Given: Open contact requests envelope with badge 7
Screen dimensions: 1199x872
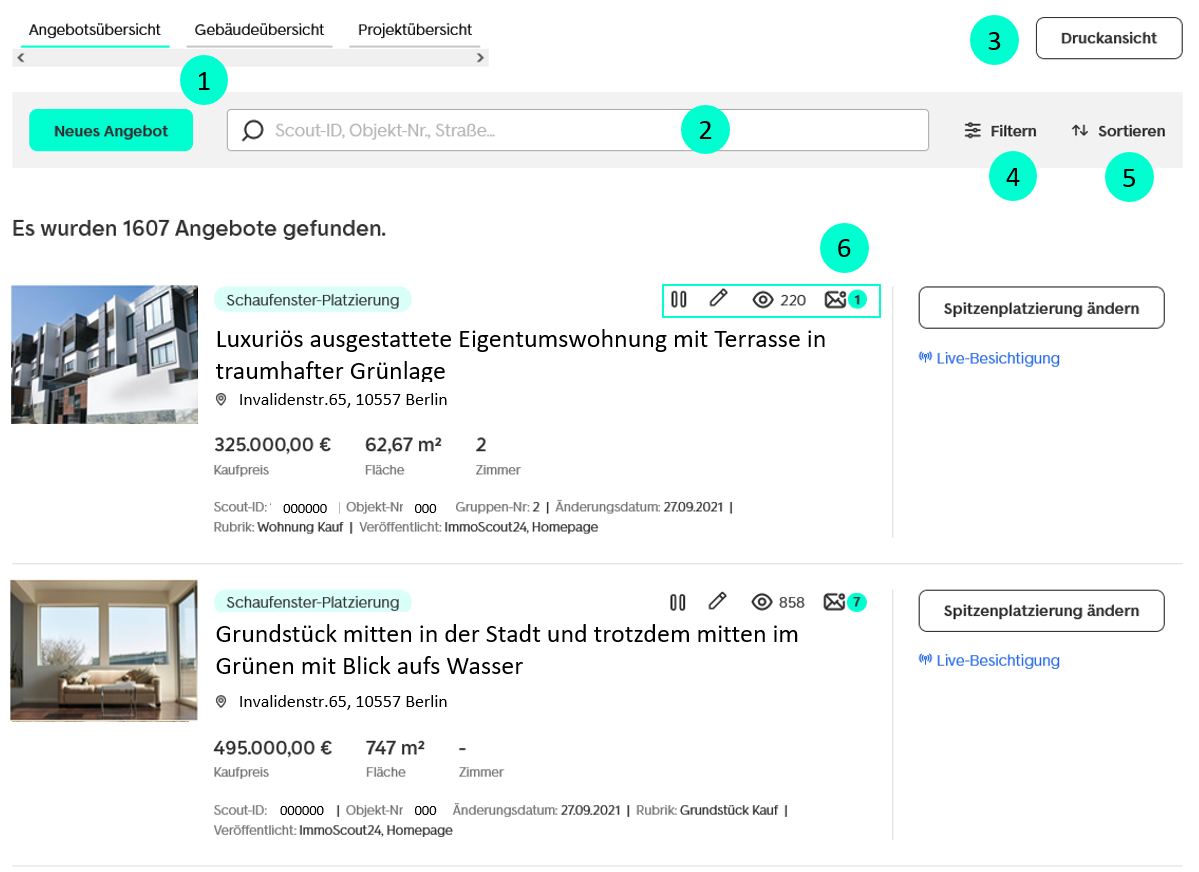Looking at the screenshot, I should [x=835, y=602].
